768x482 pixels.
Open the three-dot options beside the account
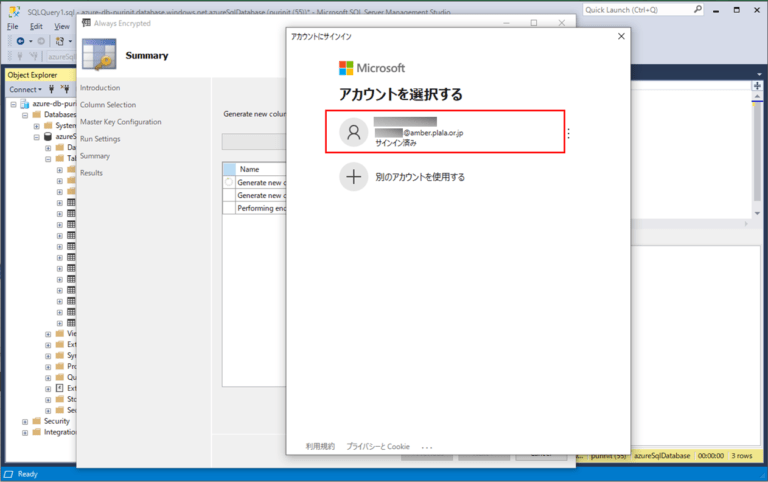click(x=569, y=133)
